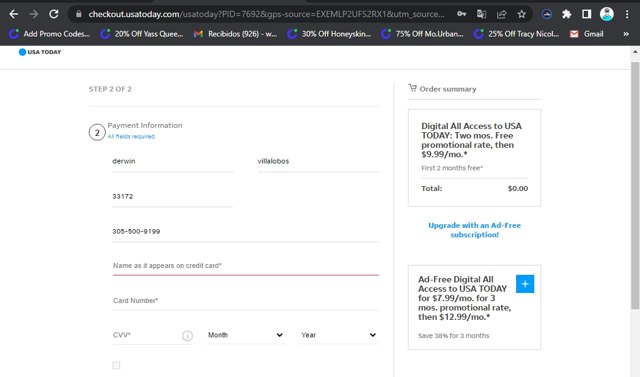Click the share page icon
This screenshot has height=377, width=640.
pyautogui.click(x=502, y=14)
